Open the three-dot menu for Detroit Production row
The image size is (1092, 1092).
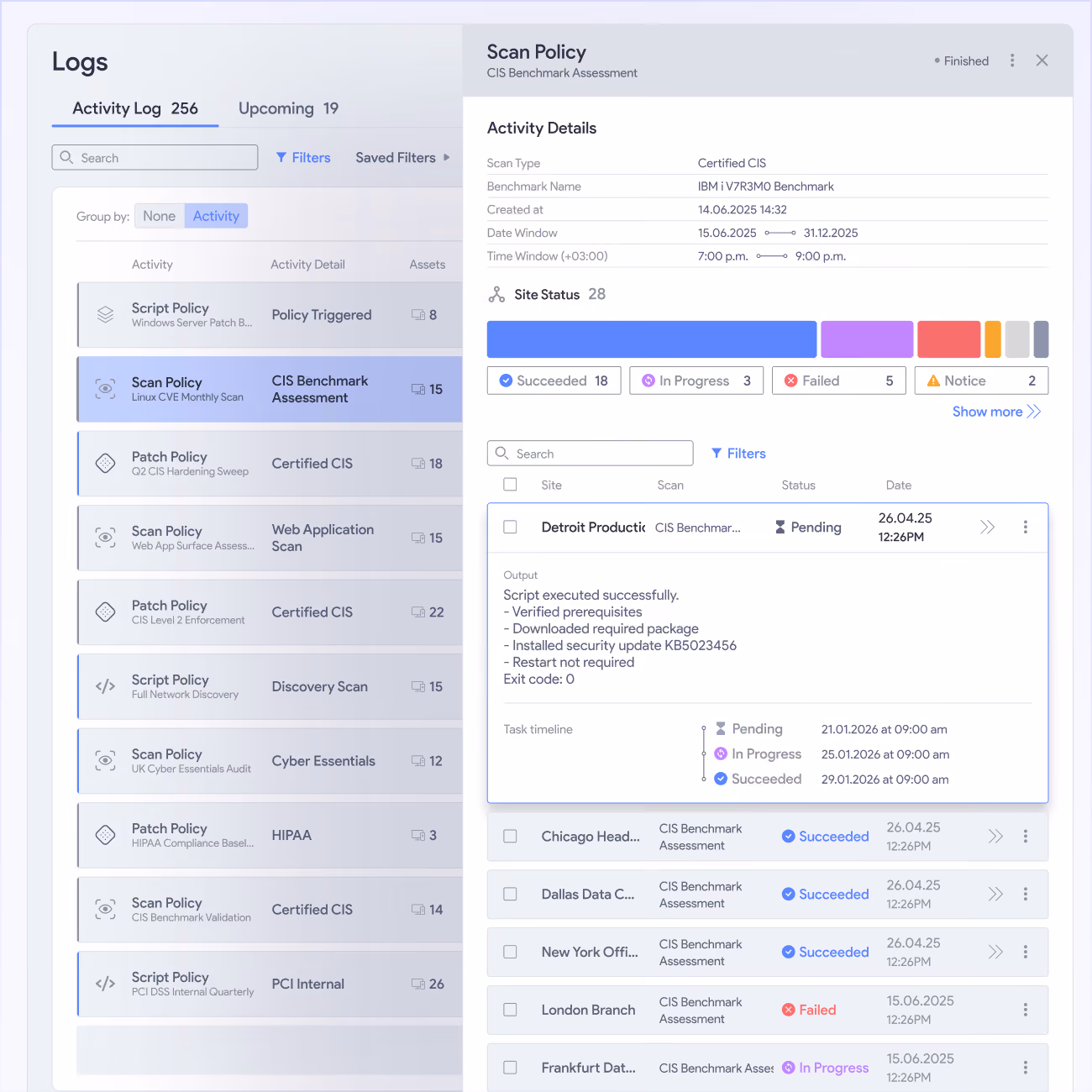click(x=1026, y=527)
